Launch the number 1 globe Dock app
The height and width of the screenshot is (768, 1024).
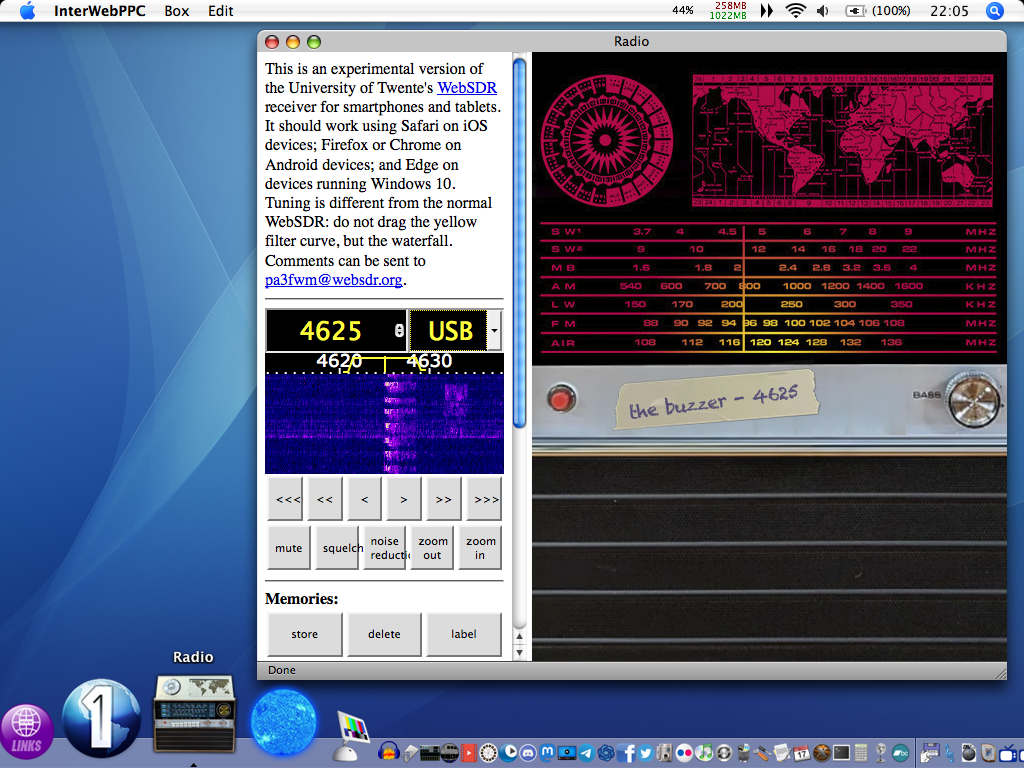coord(101,718)
